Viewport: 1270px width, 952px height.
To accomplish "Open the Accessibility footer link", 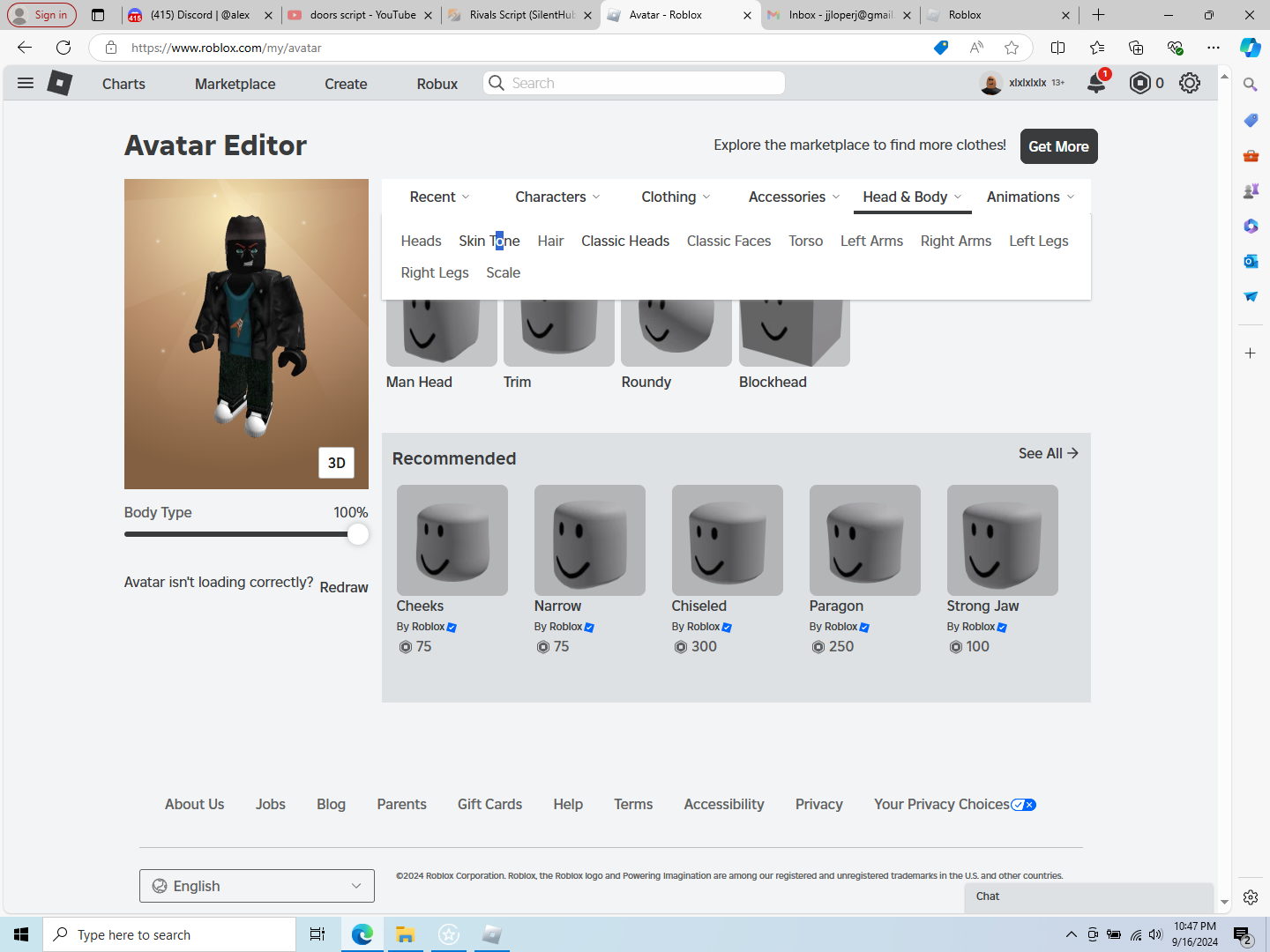I will (x=724, y=804).
